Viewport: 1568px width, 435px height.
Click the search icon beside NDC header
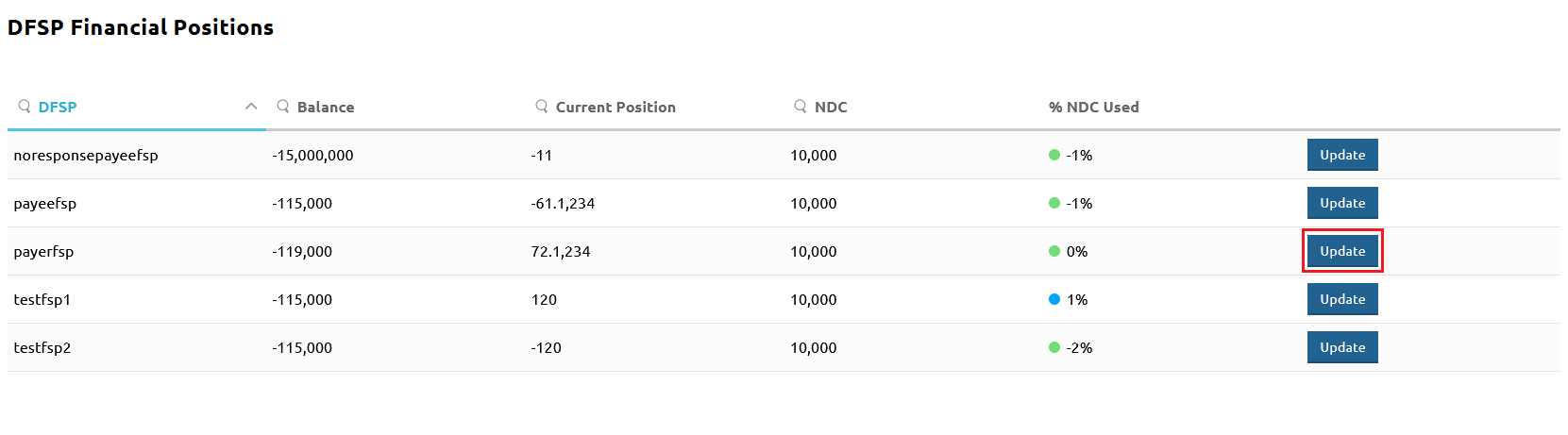click(801, 107)
